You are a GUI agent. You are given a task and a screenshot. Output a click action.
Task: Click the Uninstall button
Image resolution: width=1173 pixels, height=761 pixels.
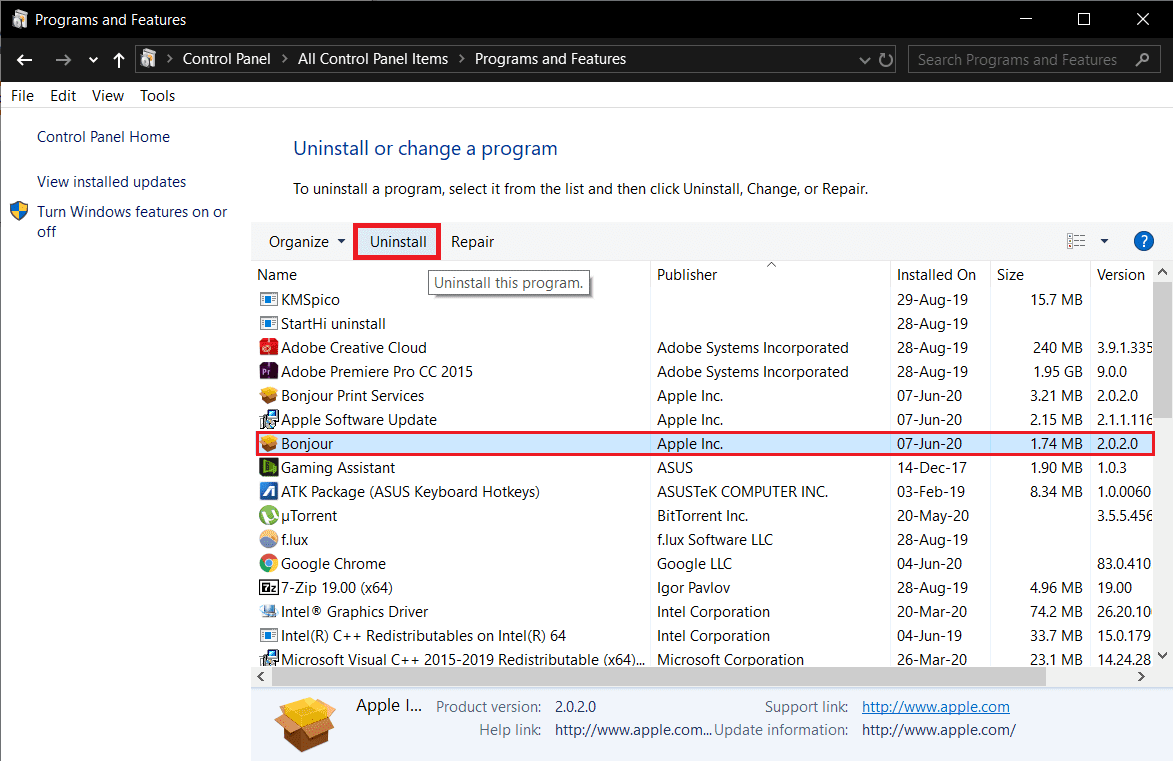(398, 242)
